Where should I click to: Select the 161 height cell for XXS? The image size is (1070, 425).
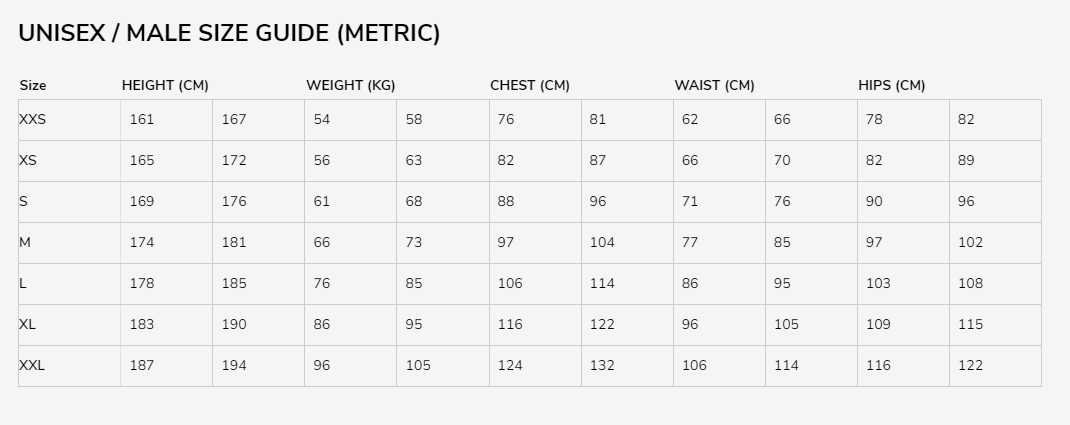pyautogui.click(x=142, y=119)
